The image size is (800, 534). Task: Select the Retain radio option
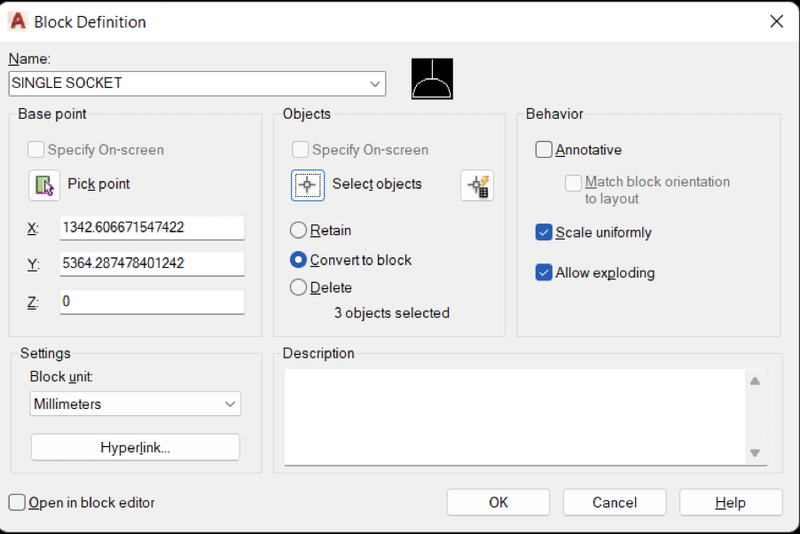click(x=298, y=231)
